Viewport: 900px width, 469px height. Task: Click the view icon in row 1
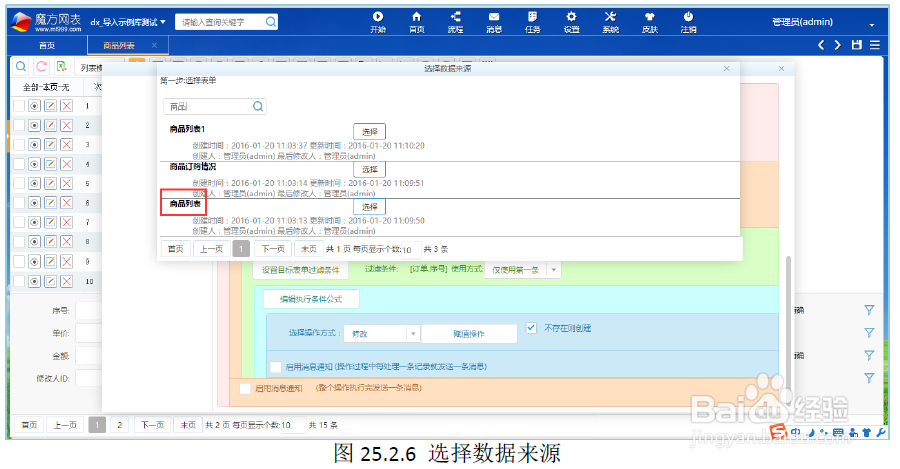click(34, 106)
